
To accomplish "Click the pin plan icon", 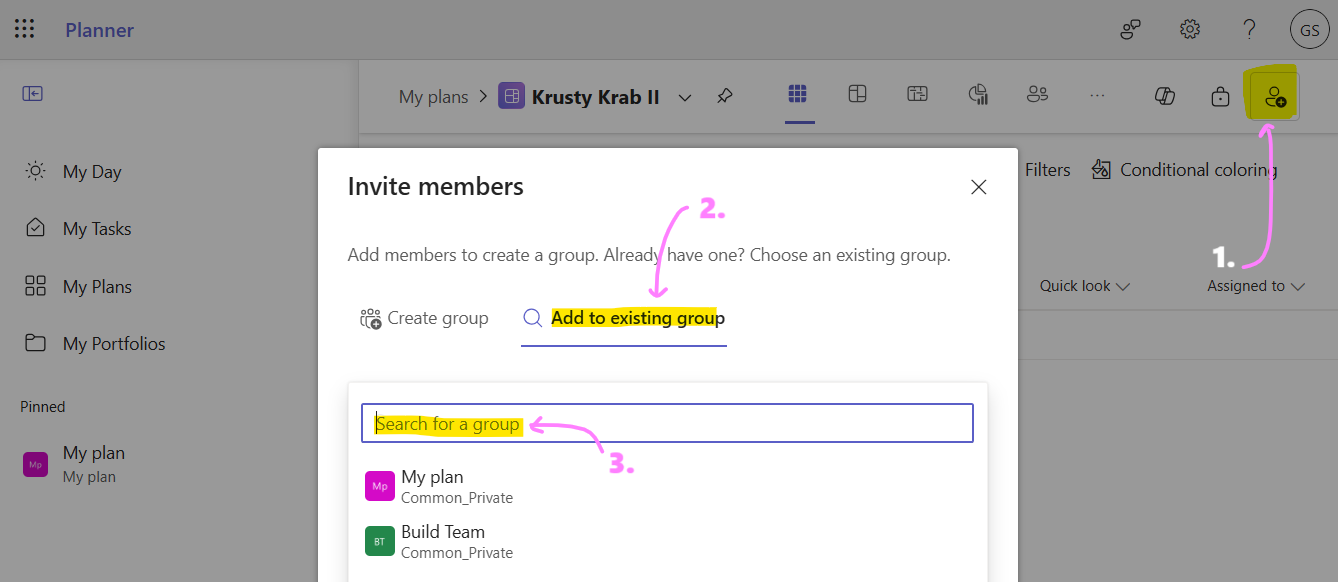I will pyautogui.click(x=725, y=96).
